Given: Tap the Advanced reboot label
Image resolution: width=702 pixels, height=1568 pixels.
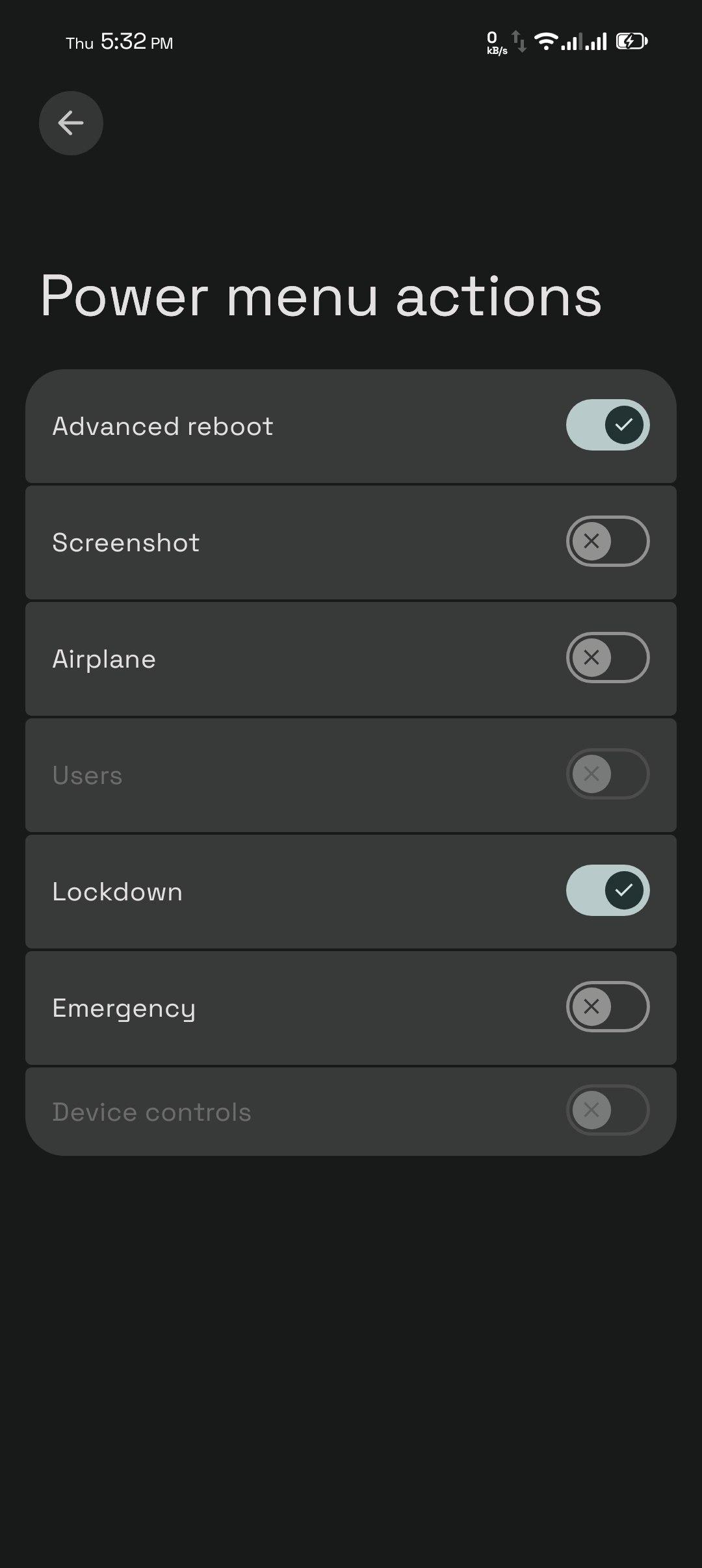Looking at the screenshot, I should (x=162, y=426).
